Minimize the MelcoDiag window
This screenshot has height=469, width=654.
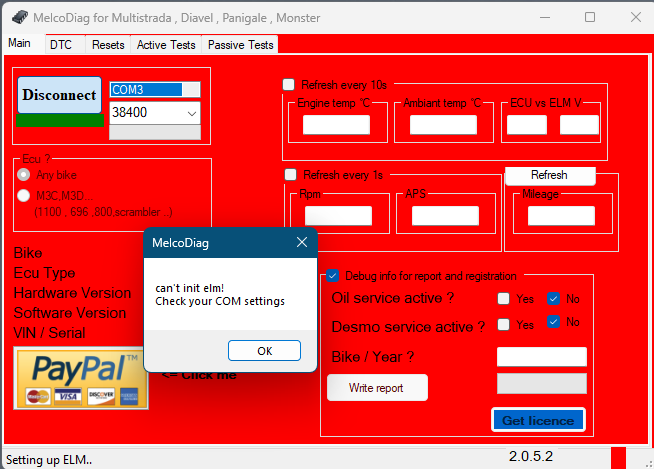[545, 17]
